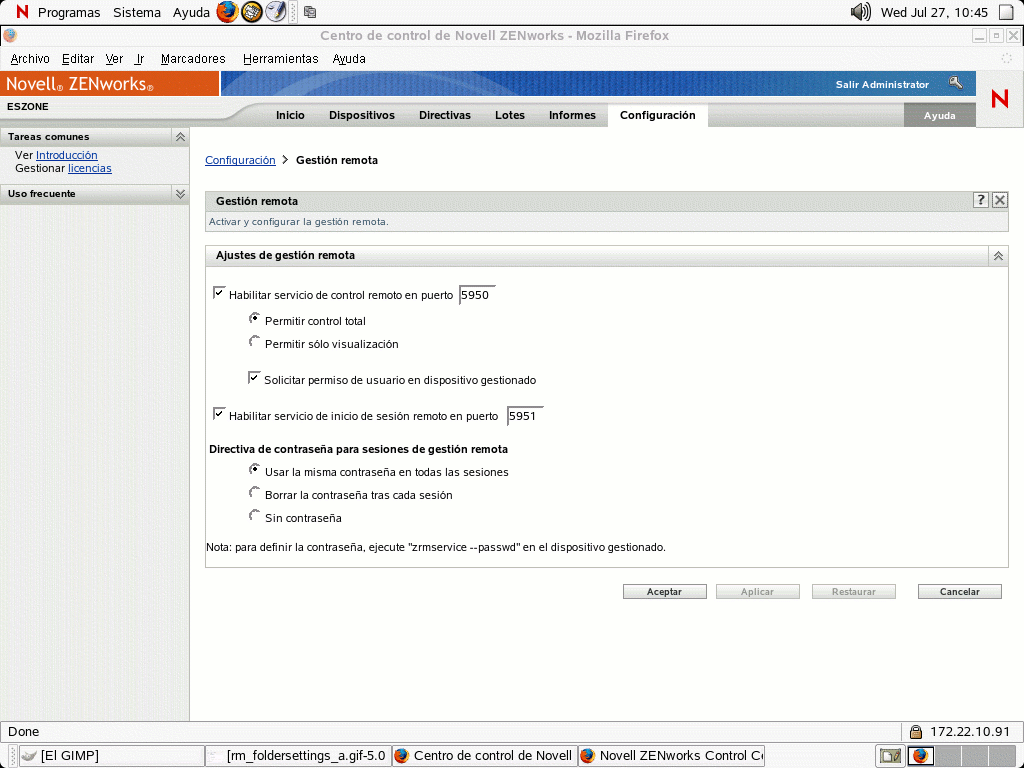1024x768 pixels.
Task: Open help with the question mark icon
Action: coord(981,200)
